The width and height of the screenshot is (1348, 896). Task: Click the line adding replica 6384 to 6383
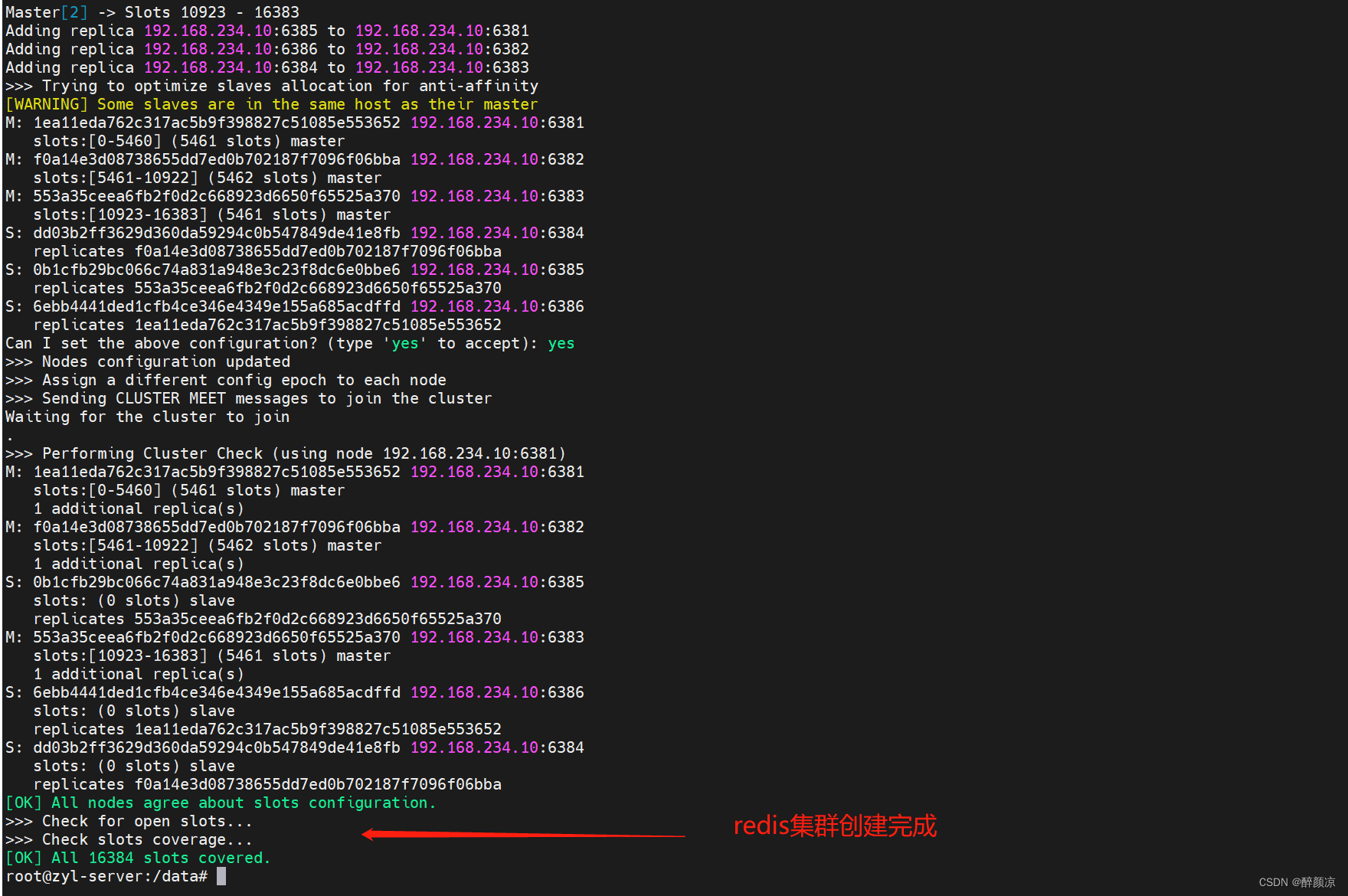(267, 67)
